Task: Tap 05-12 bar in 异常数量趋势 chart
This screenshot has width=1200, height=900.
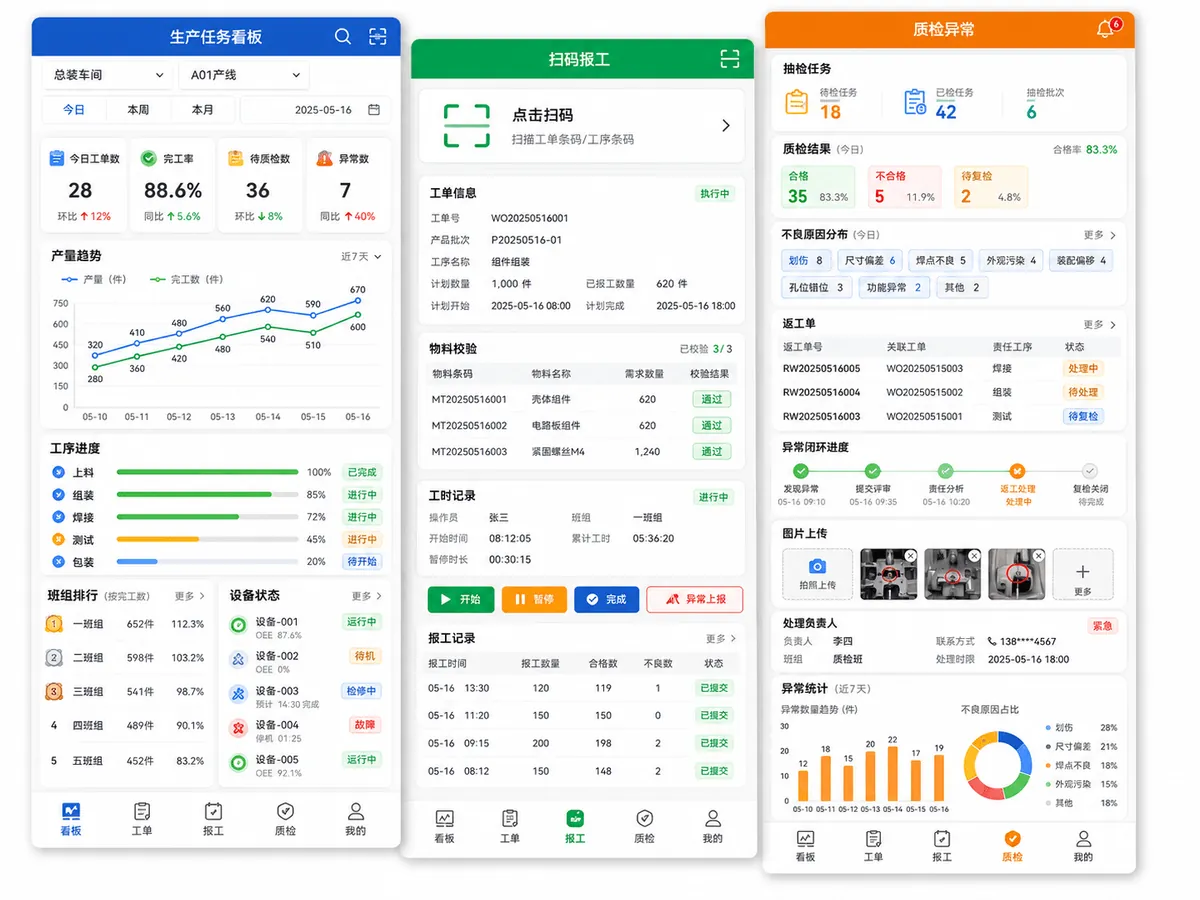Action: [849, 783]
